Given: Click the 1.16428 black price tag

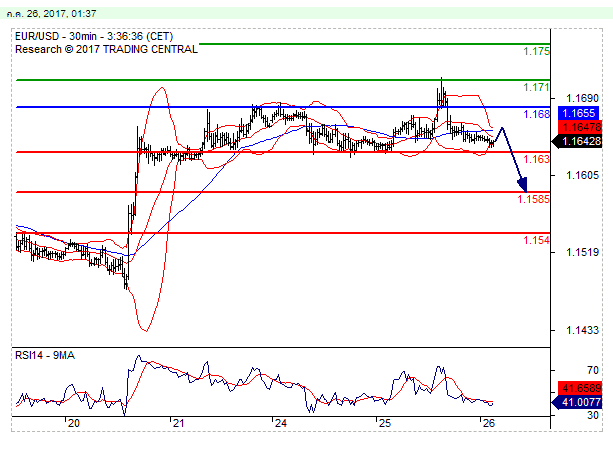Looking at the screenshot, I should click(581, 141).
